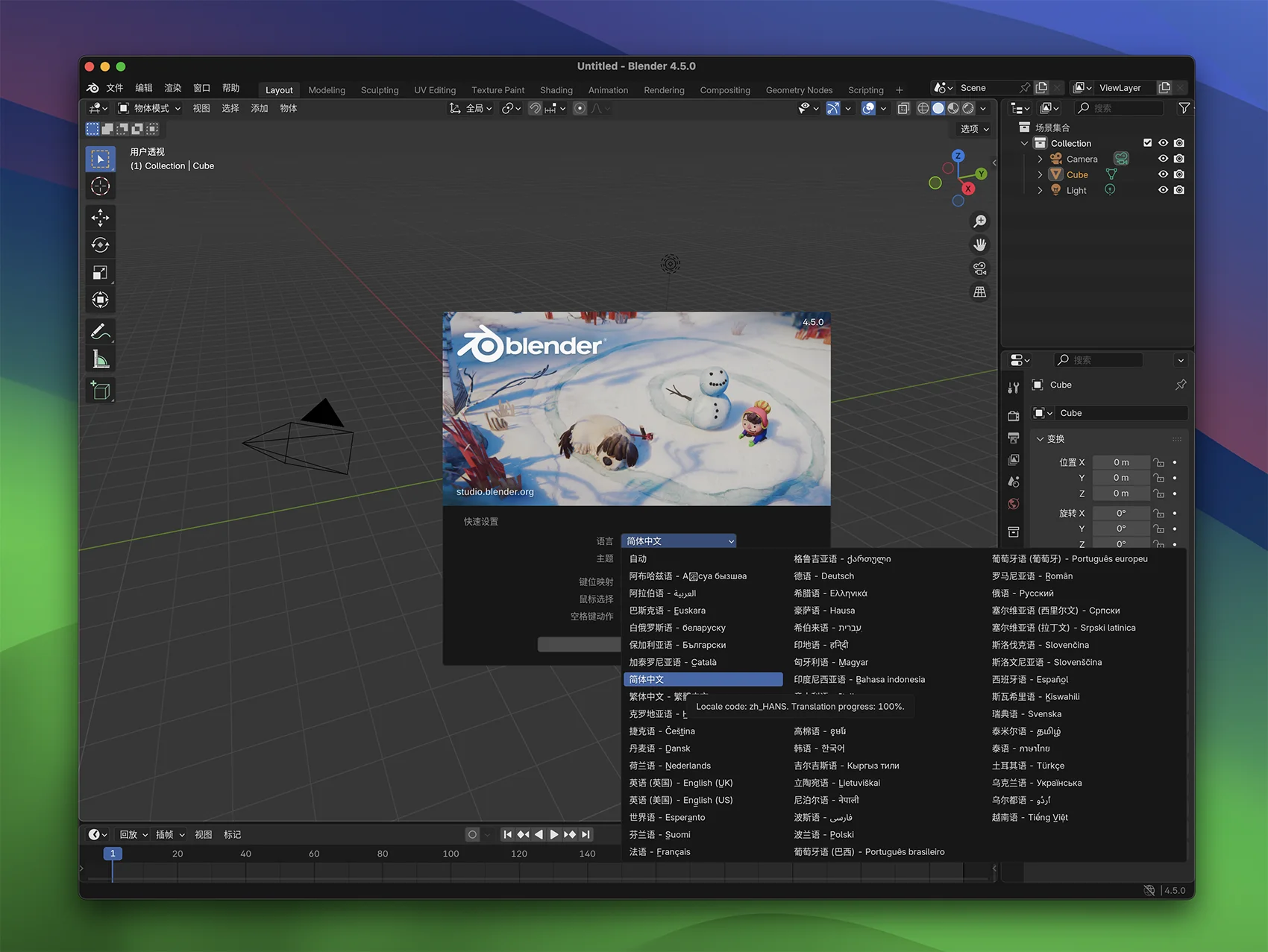Viewport: 1268px width, 952px height.
Task: Click the viewport zoom magnifier icon
Action: click(979, 221)
